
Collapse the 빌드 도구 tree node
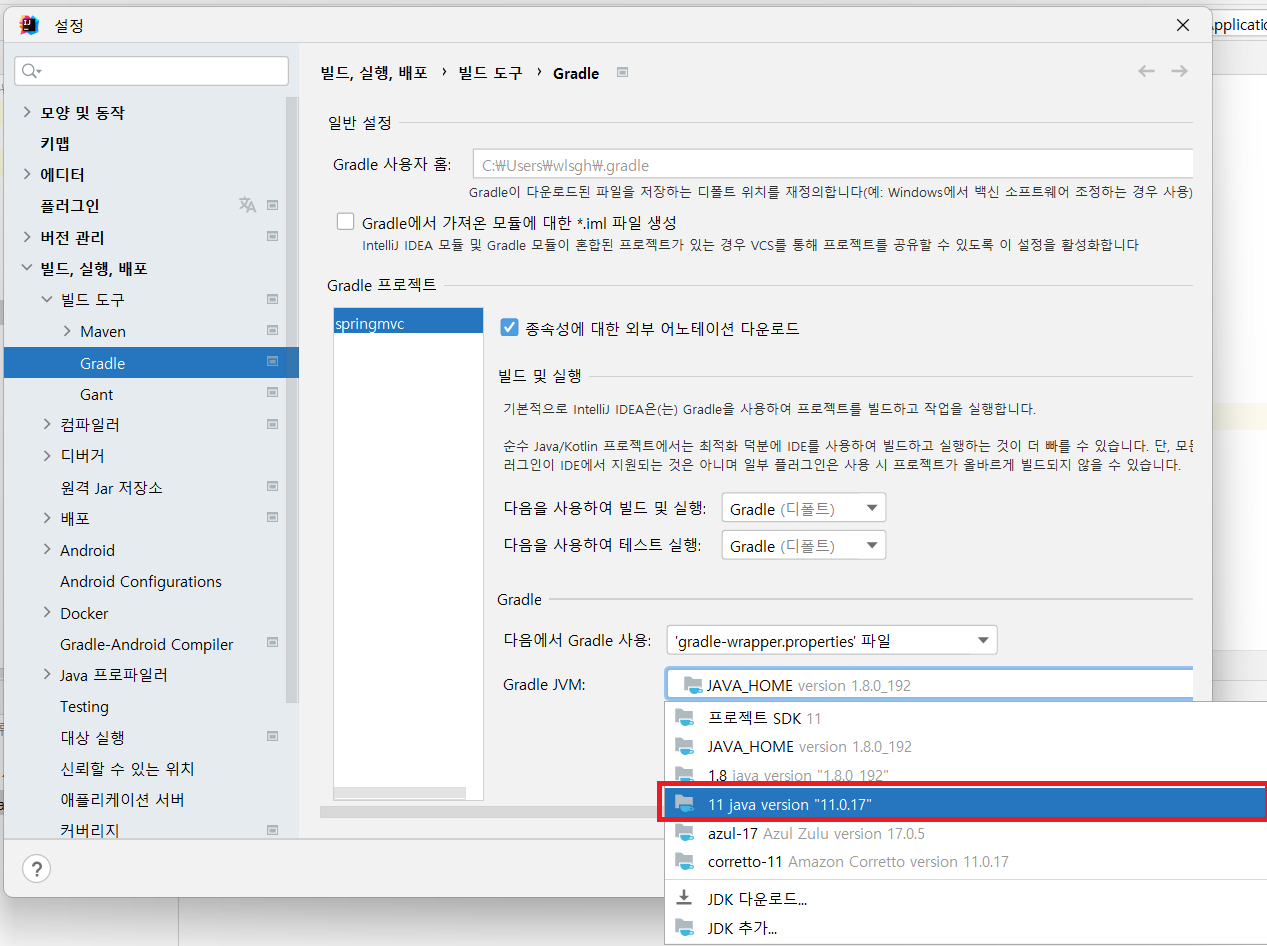pyautogui.click(x=47, y=299)
